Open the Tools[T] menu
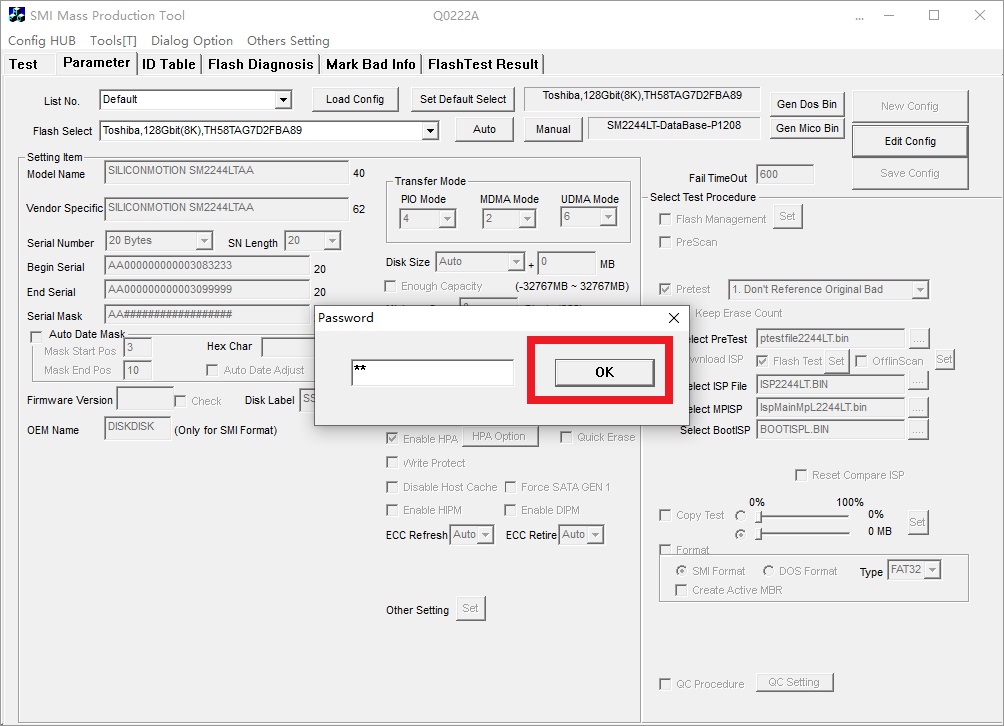1004x726 pixels. pyautogui.click(x=113, y=41)
